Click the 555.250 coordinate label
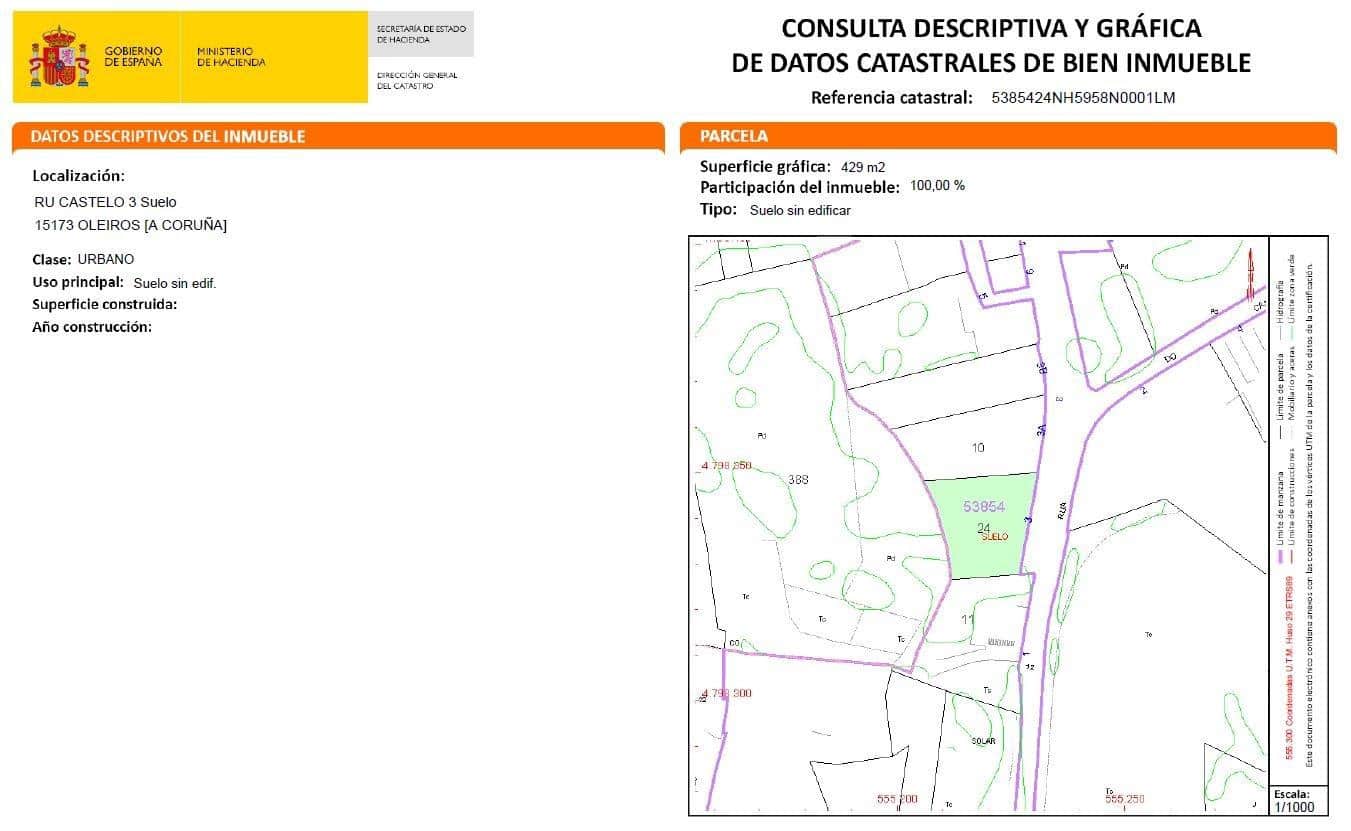This screenshot has height=831, width=1351. (x=1125, y=799)
